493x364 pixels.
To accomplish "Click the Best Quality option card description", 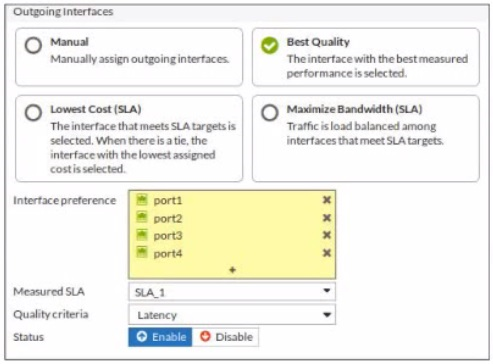I will pos(377,66).
